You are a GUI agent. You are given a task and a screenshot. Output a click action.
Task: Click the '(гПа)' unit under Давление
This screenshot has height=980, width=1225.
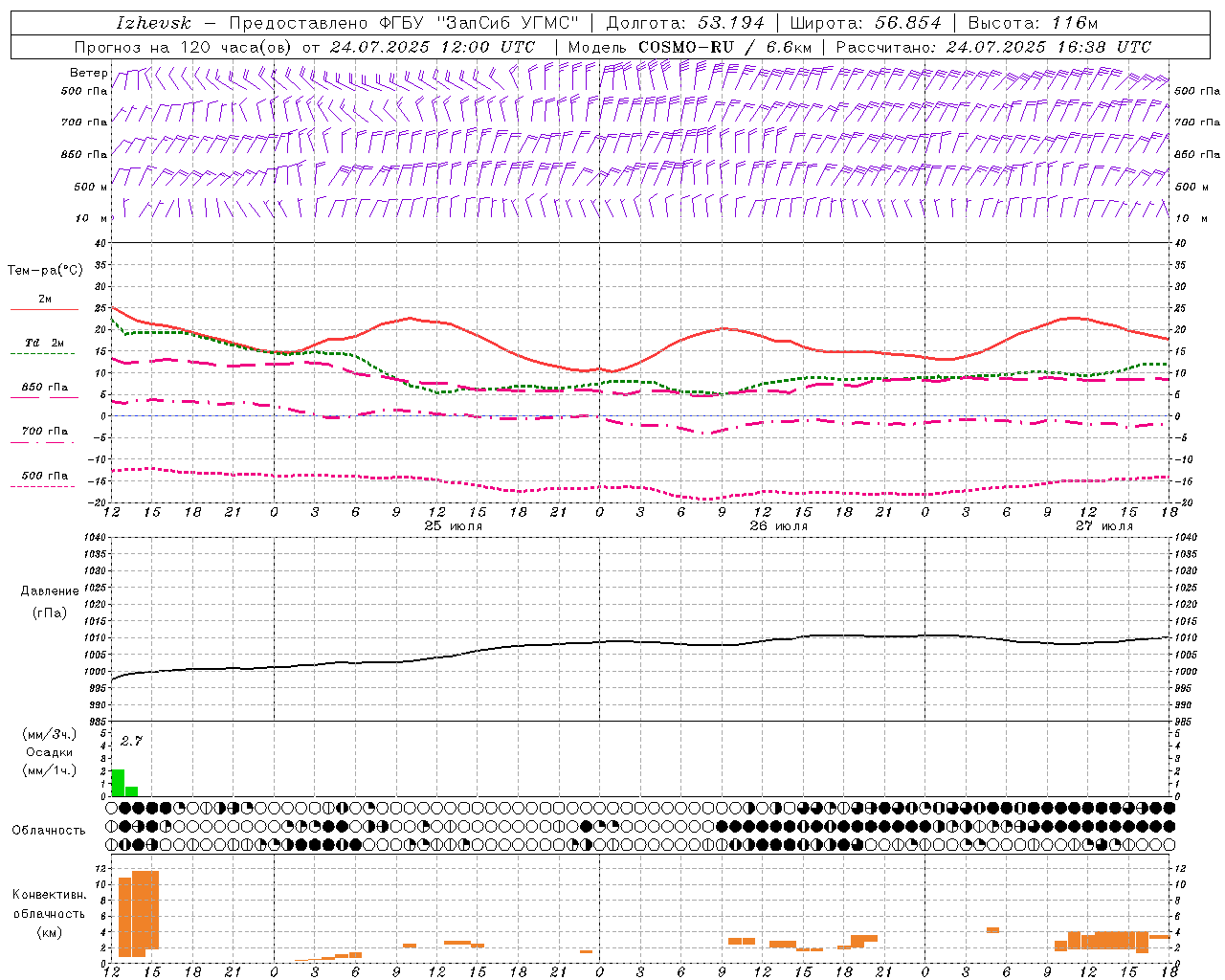point(50,612)
